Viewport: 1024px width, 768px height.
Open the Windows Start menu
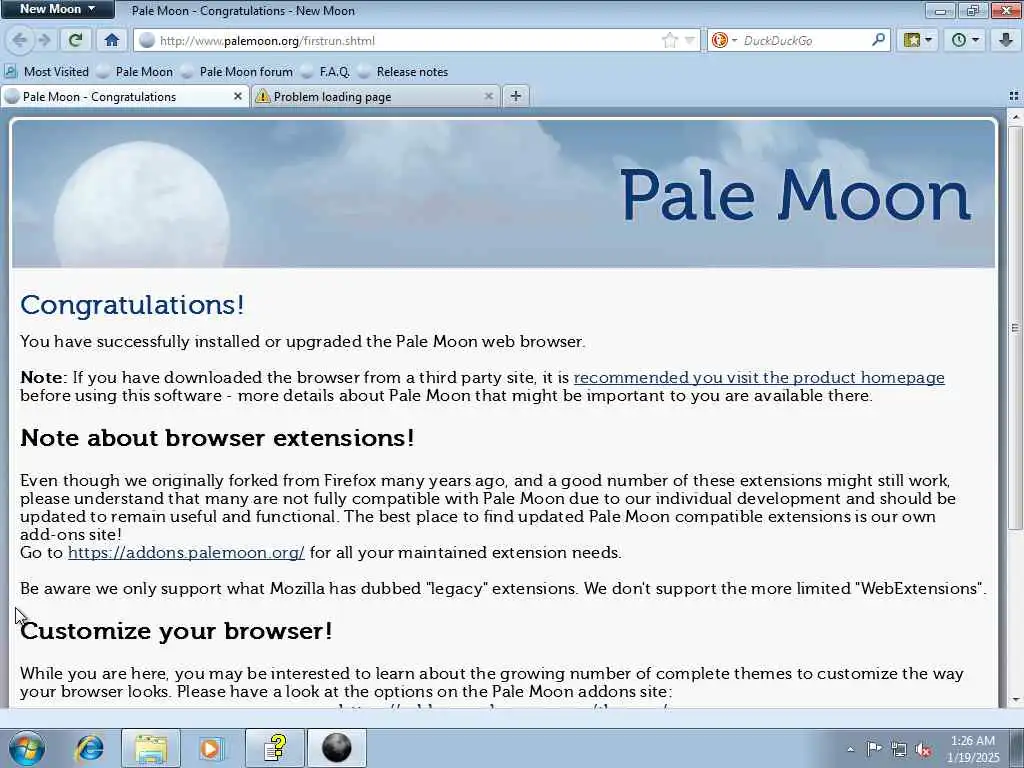point(27,748)
